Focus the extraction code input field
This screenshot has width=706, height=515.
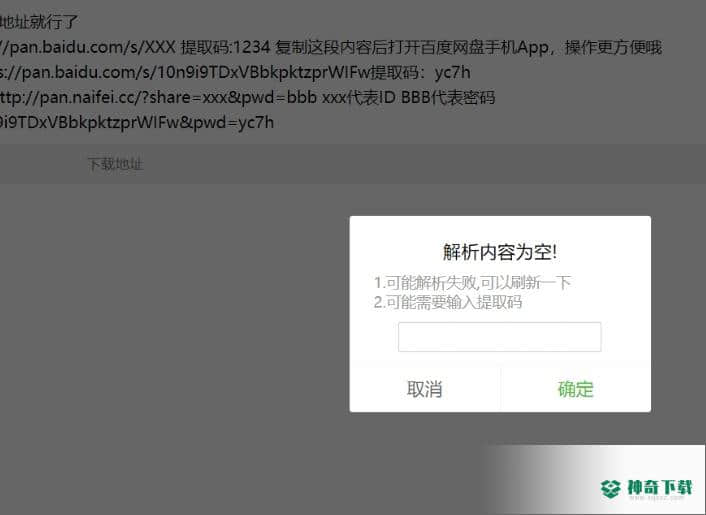tap(499, 337)
